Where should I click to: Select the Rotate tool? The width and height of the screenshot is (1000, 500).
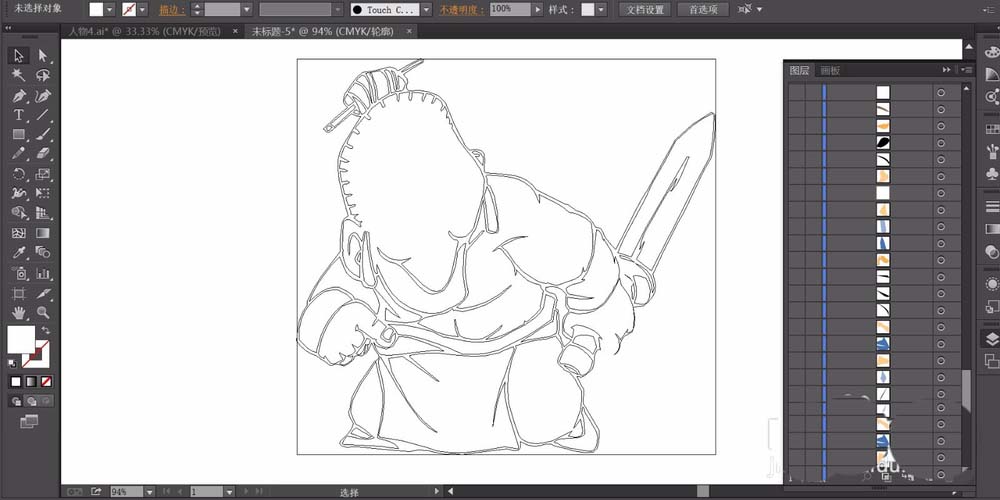18,174
